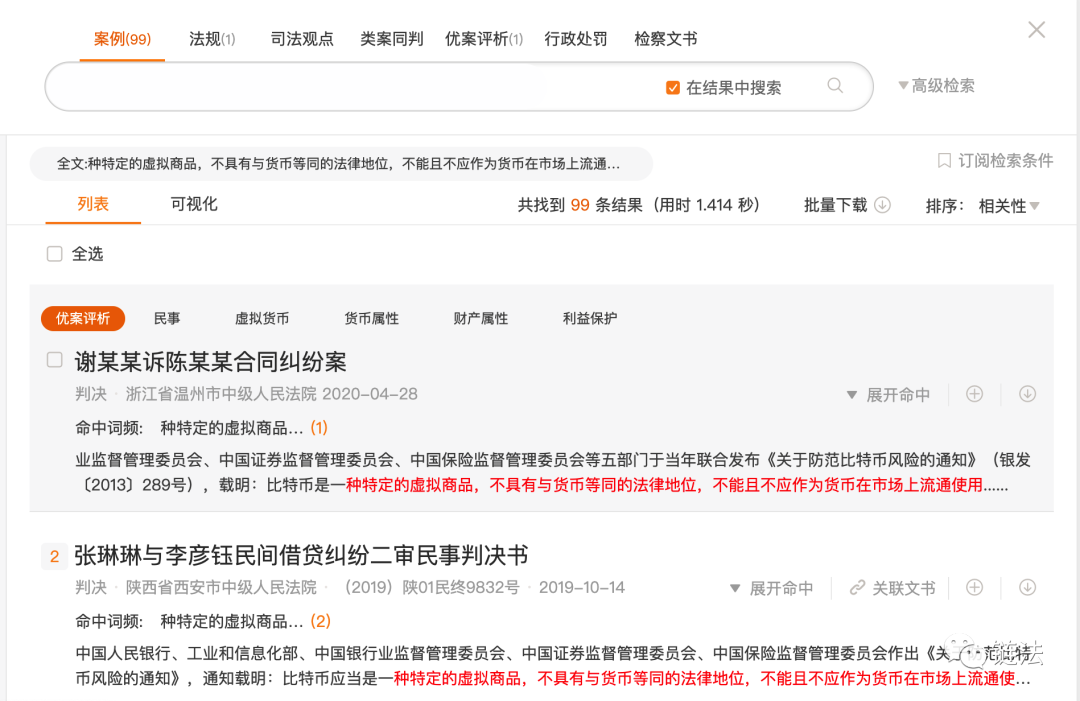This screenshot has width=1080, height=701.
Task: Click 订阅检索条件 link
Action: point(1006,160)
